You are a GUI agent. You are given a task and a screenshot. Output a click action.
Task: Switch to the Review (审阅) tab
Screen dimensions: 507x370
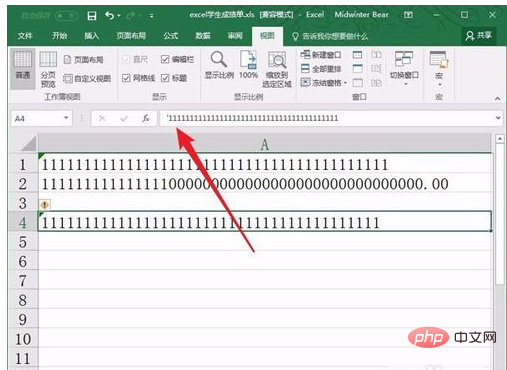235,36
